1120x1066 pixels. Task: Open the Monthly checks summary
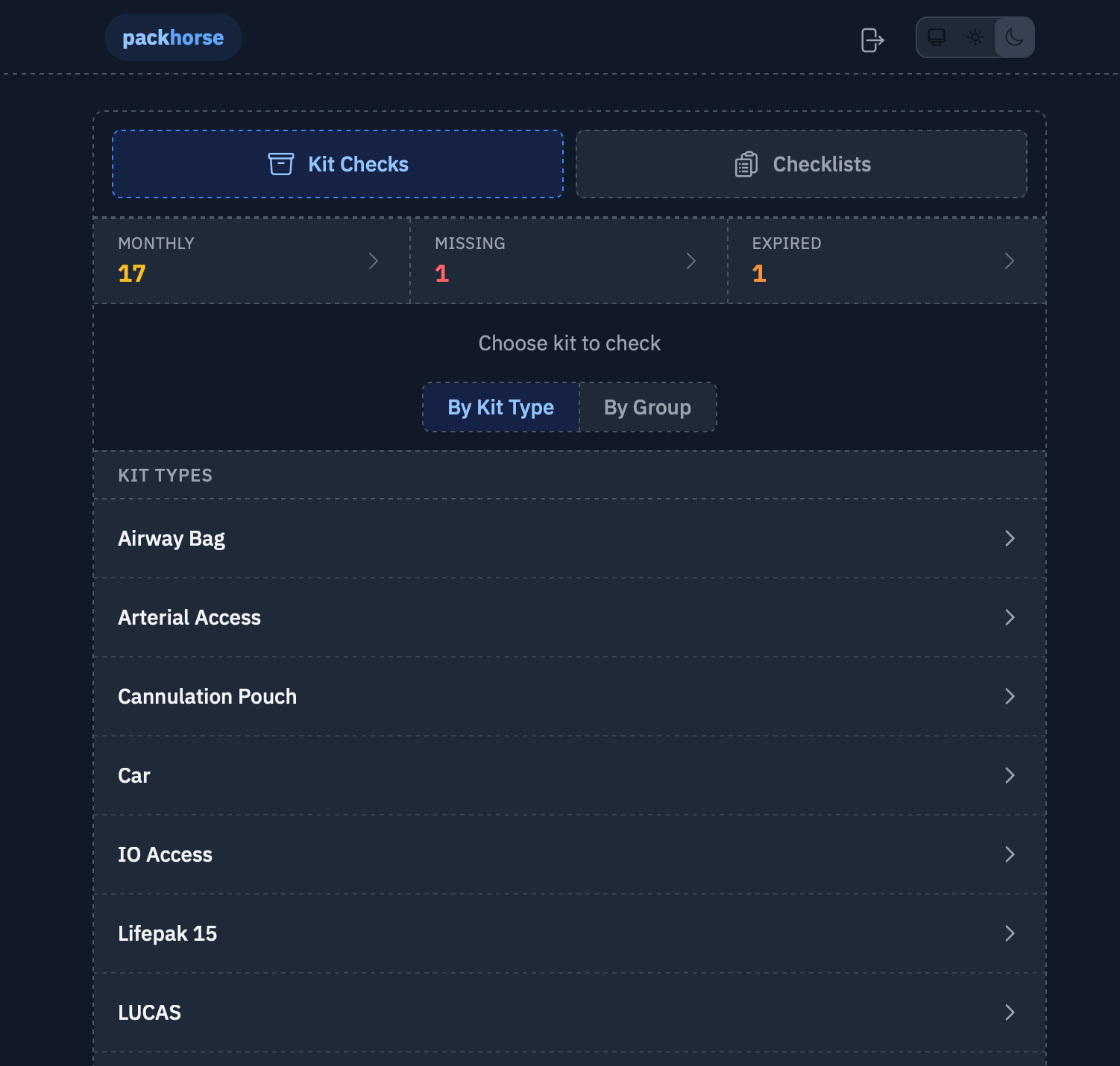[250, 261]
